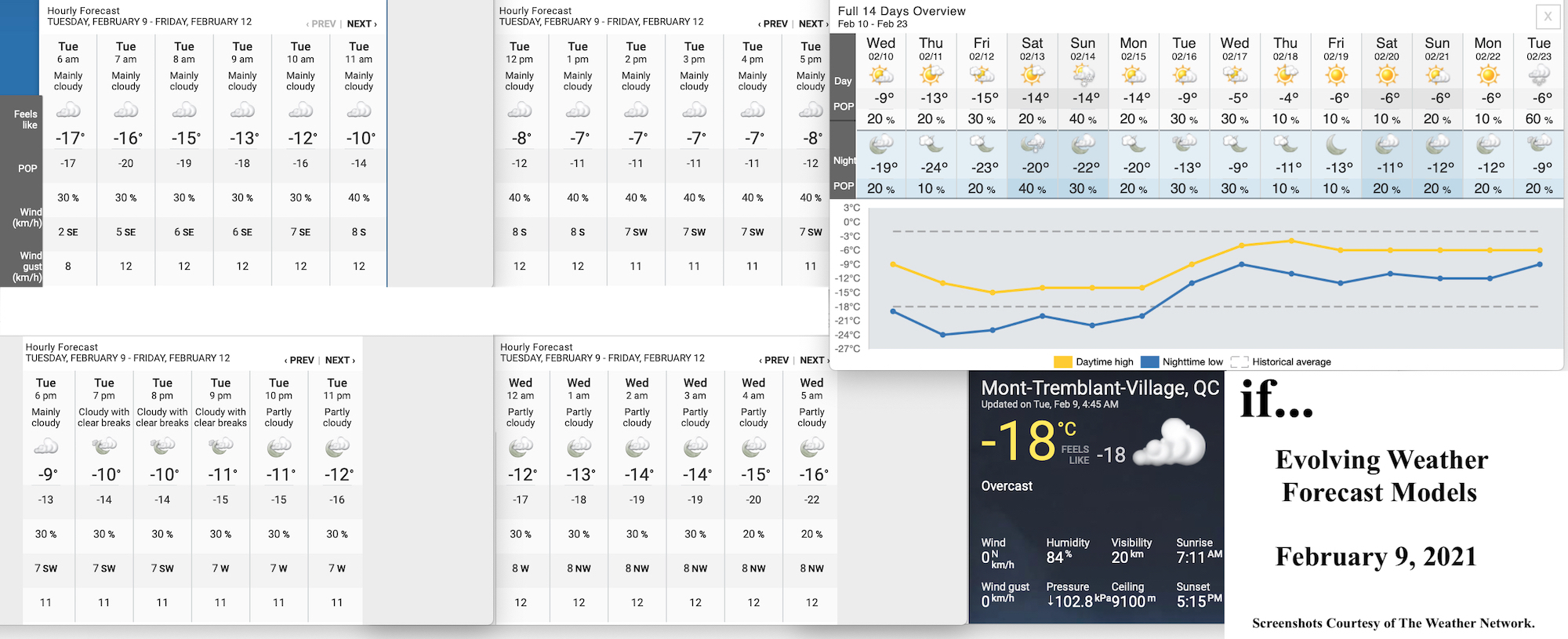Click NEXT in the Wed 12 am–5 am panel
The image size is (1568, 639).
pos(815,361)
